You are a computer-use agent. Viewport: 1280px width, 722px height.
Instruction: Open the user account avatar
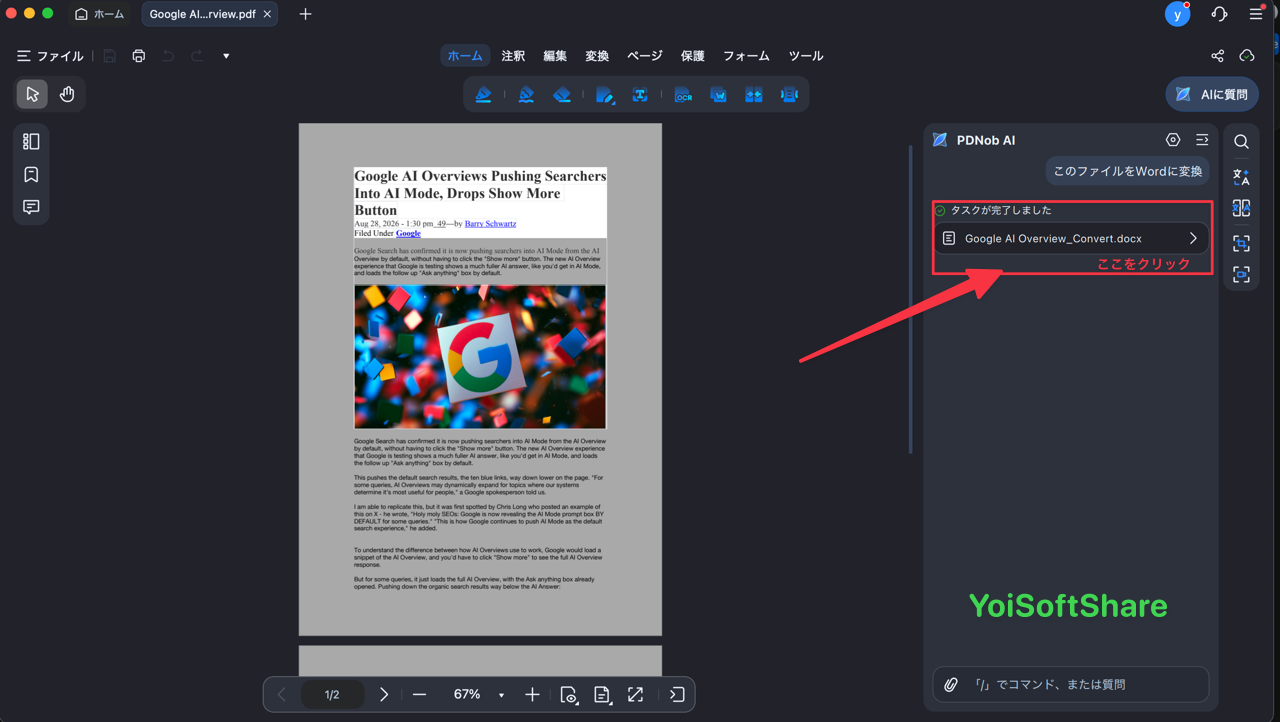1177,14
